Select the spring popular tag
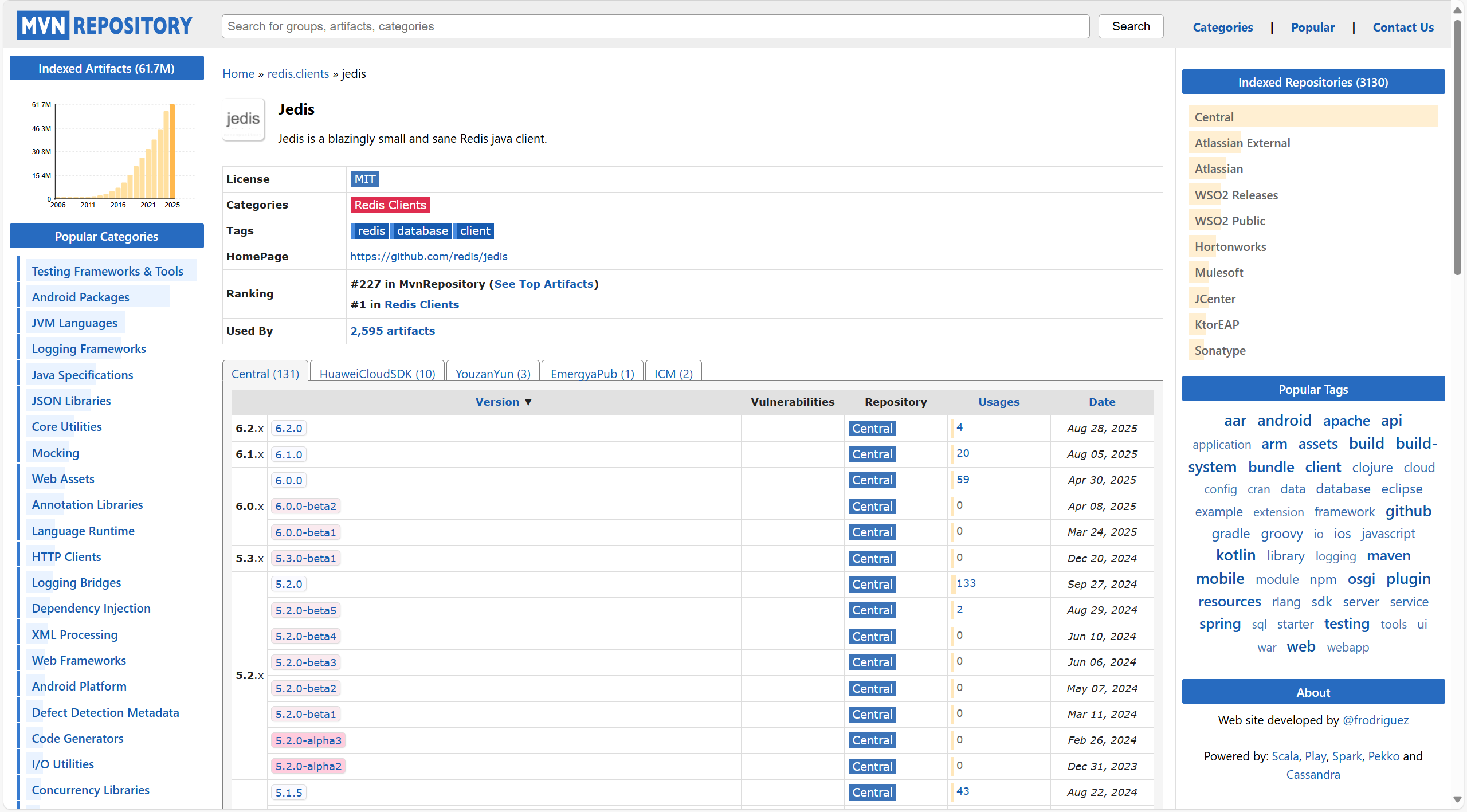 click(1219, 625)
